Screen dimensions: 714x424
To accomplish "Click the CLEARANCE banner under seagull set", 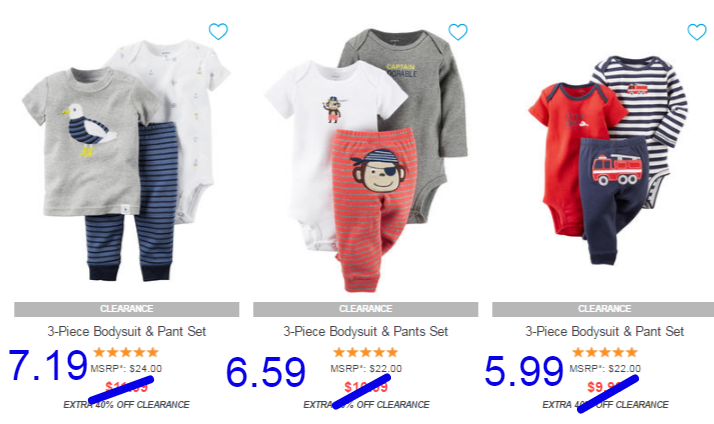I will pyautogui.click(x=127, y=309).
